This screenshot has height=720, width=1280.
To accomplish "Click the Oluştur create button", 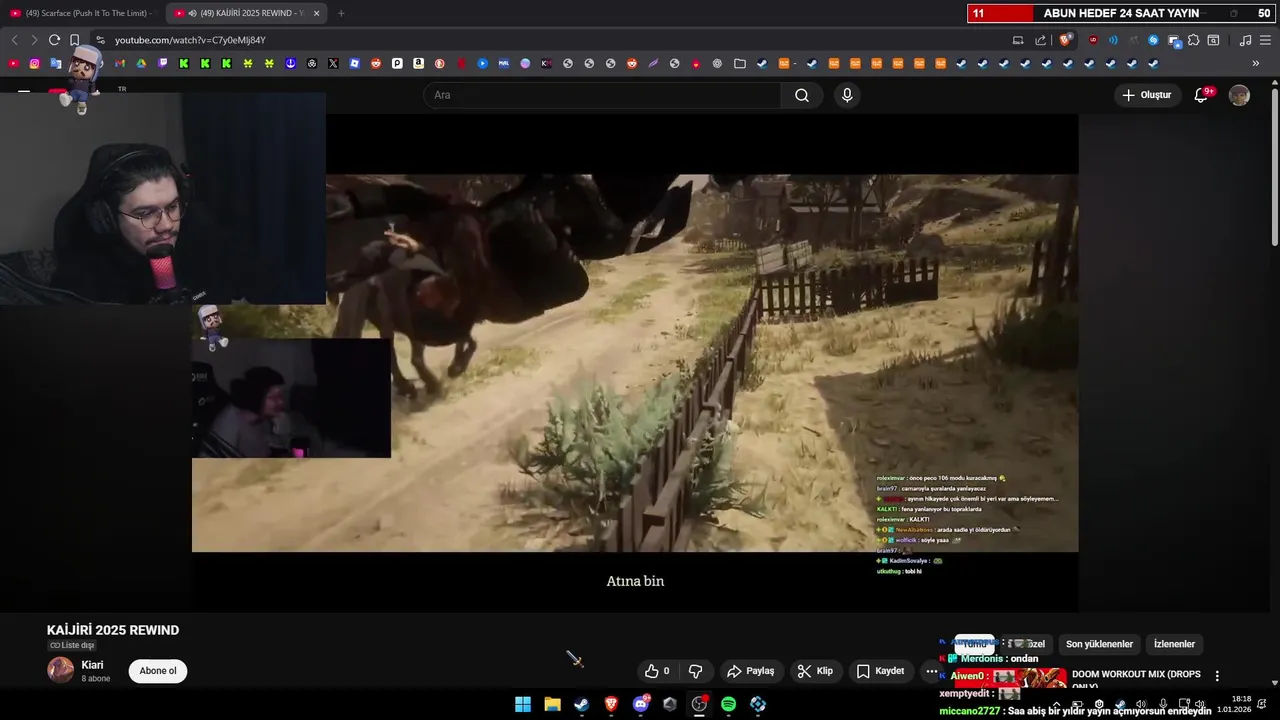I will [x=1147, y=95].
